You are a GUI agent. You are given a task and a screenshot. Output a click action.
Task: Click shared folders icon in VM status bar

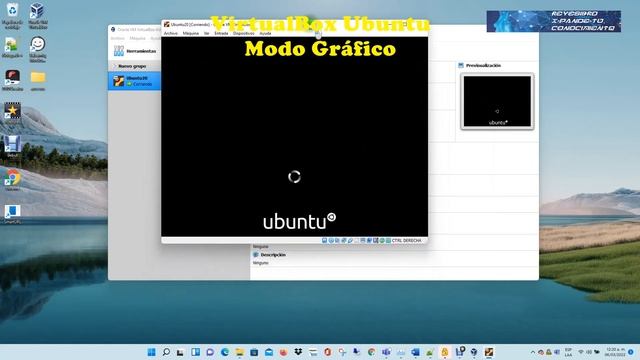click(x=356, y=240)
